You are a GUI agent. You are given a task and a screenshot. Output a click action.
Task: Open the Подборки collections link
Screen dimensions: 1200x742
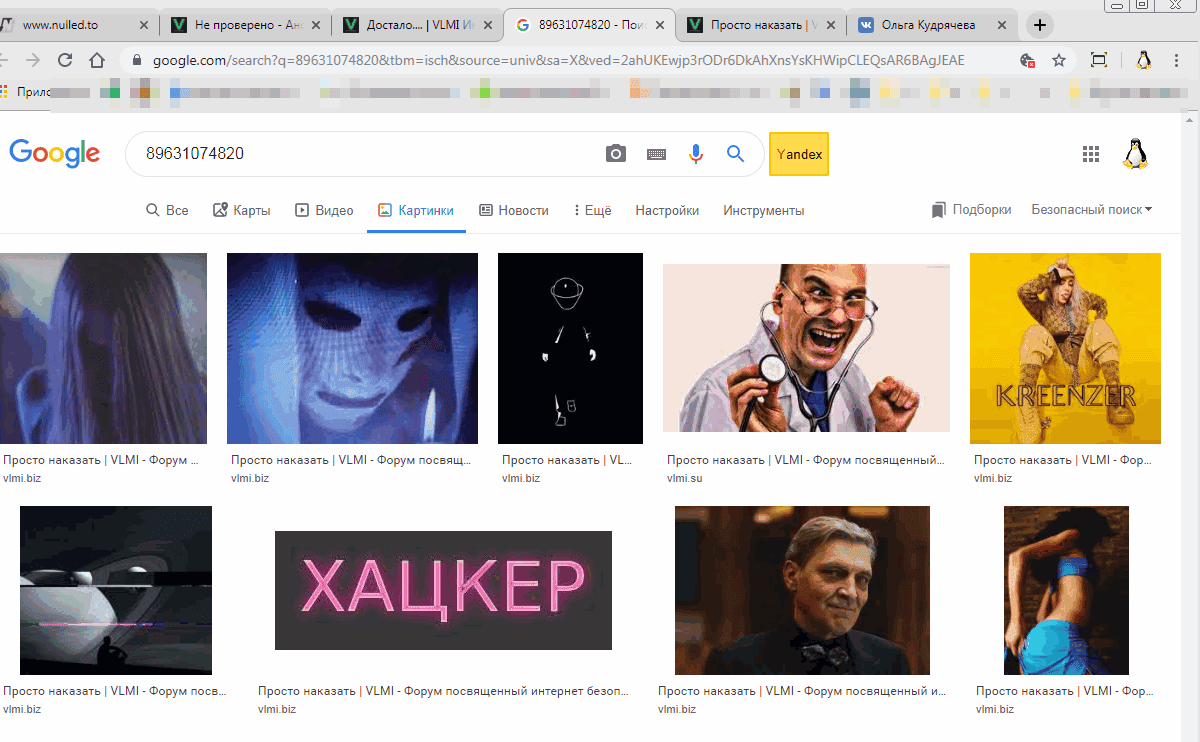pos(971,210)
